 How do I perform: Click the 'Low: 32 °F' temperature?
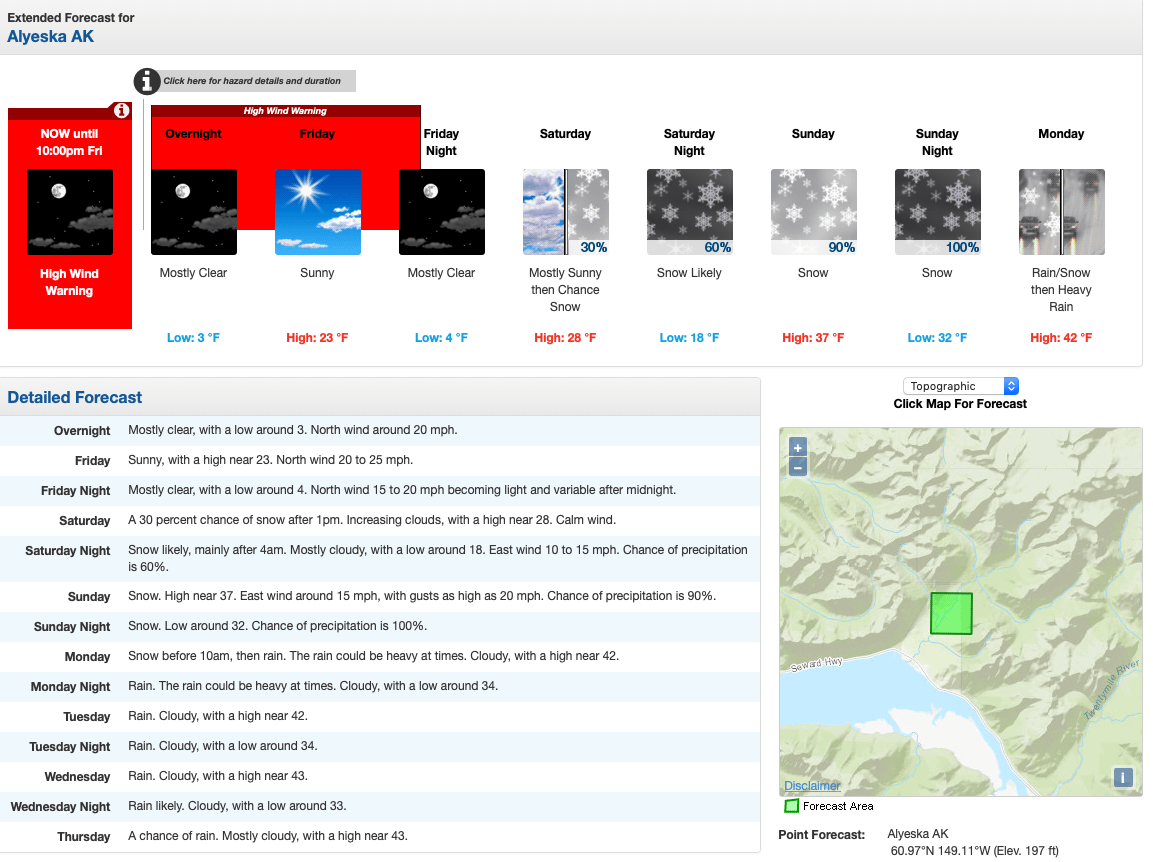(937, 338)
